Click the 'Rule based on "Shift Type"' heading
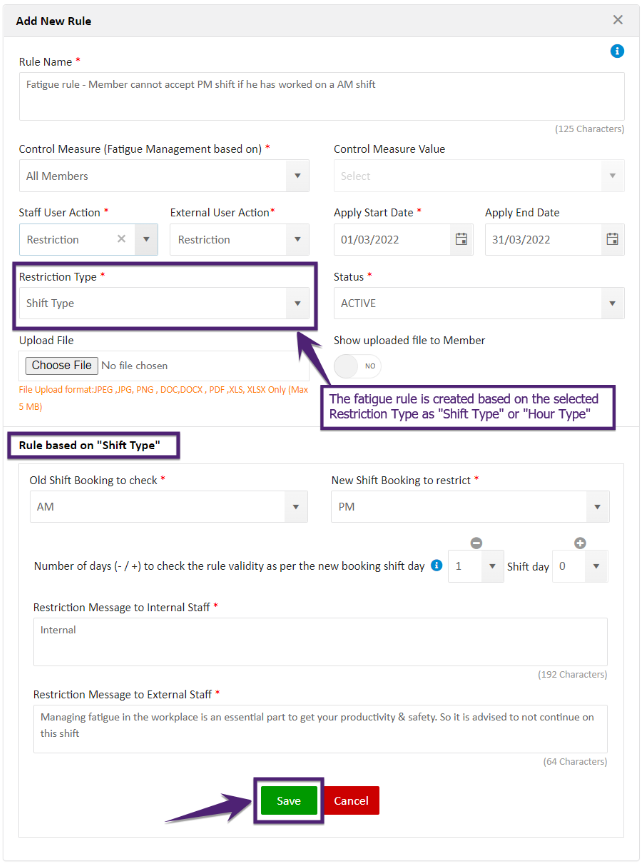 pyautogui.click(x=89, y=445)
